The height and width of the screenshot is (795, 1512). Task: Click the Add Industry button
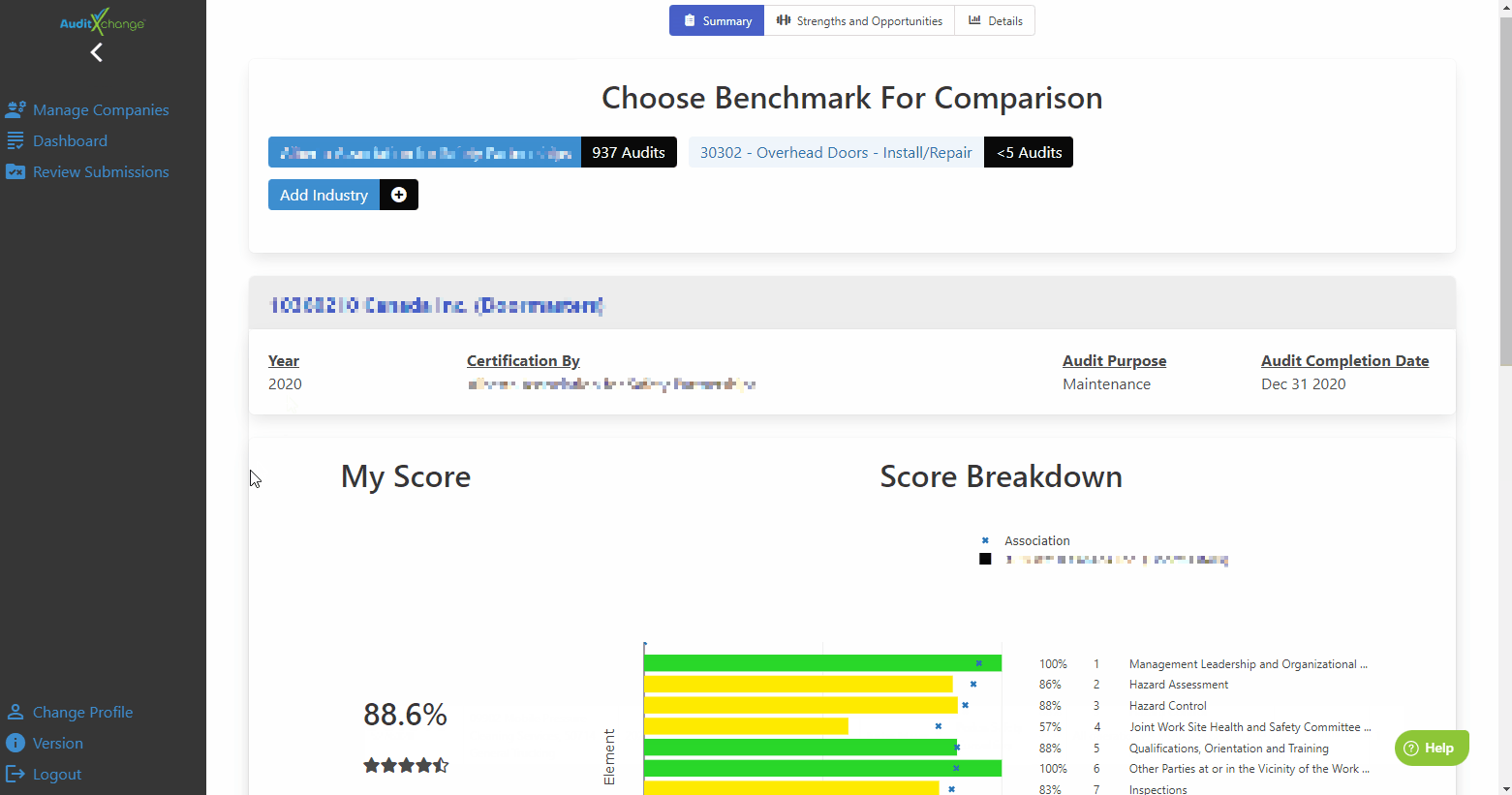pyautogui.click(x=324, y=195)
